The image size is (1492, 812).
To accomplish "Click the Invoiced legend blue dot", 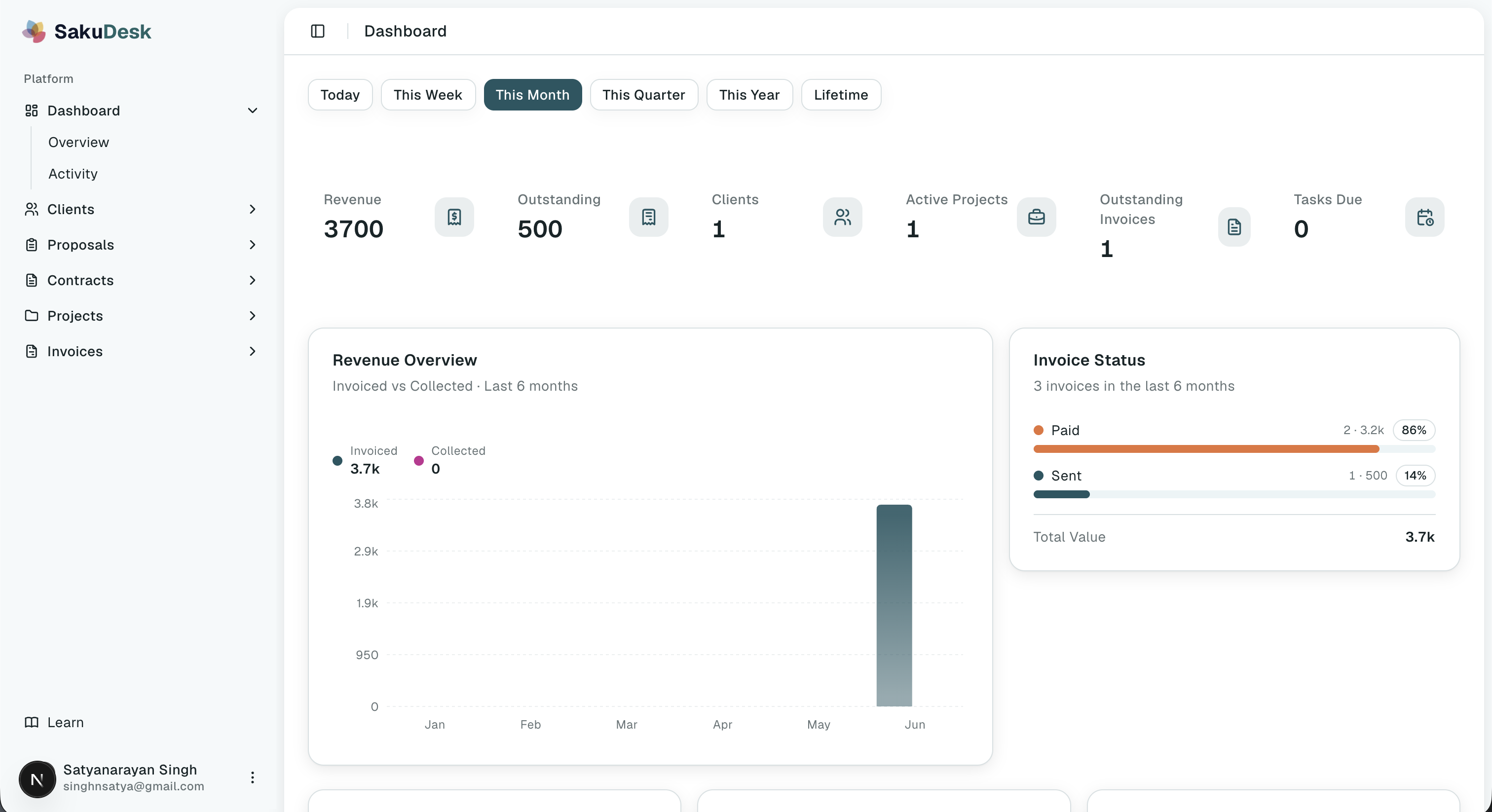I will (x=337, y=461).
